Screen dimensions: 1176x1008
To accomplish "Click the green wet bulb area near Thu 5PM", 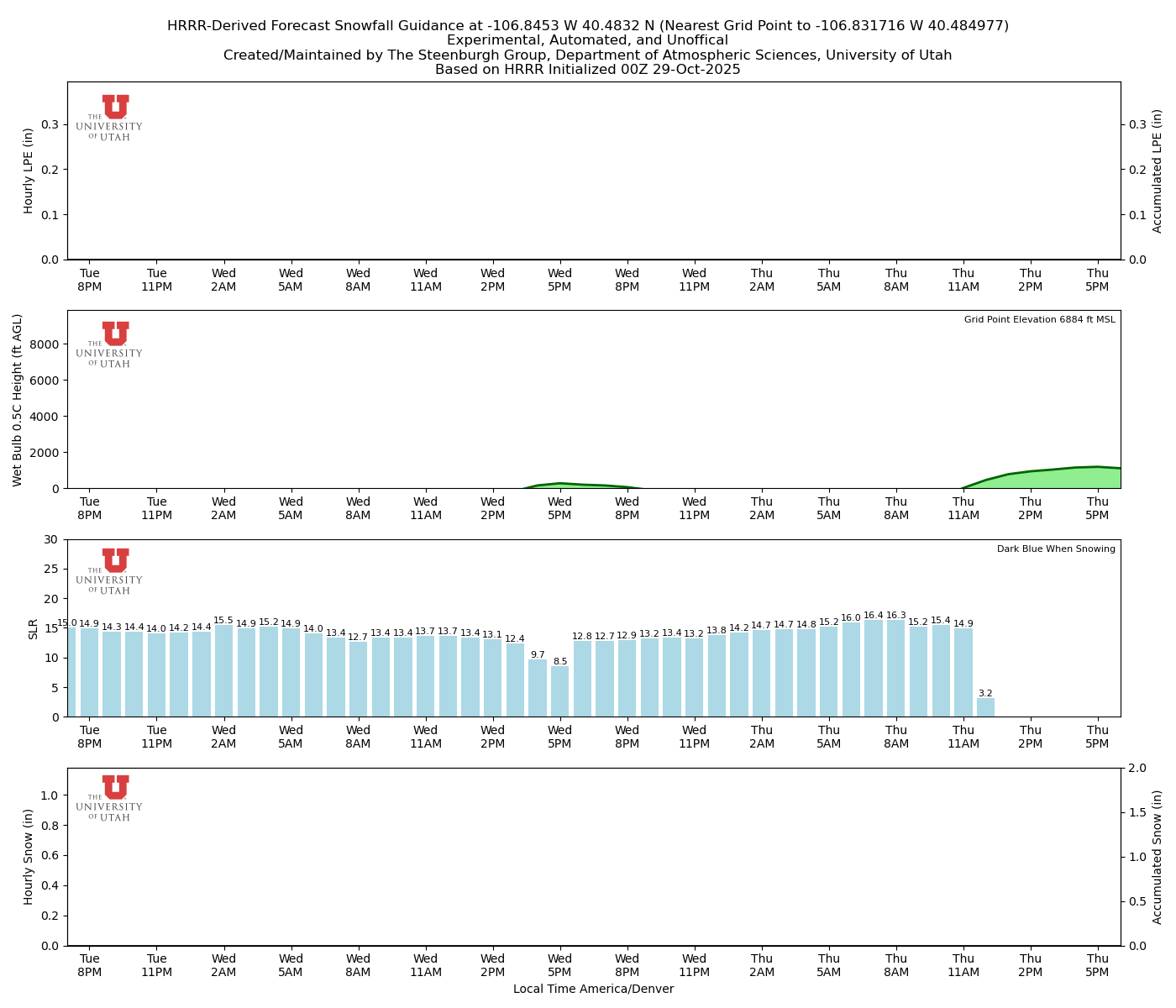I will tap(1092, 479).
